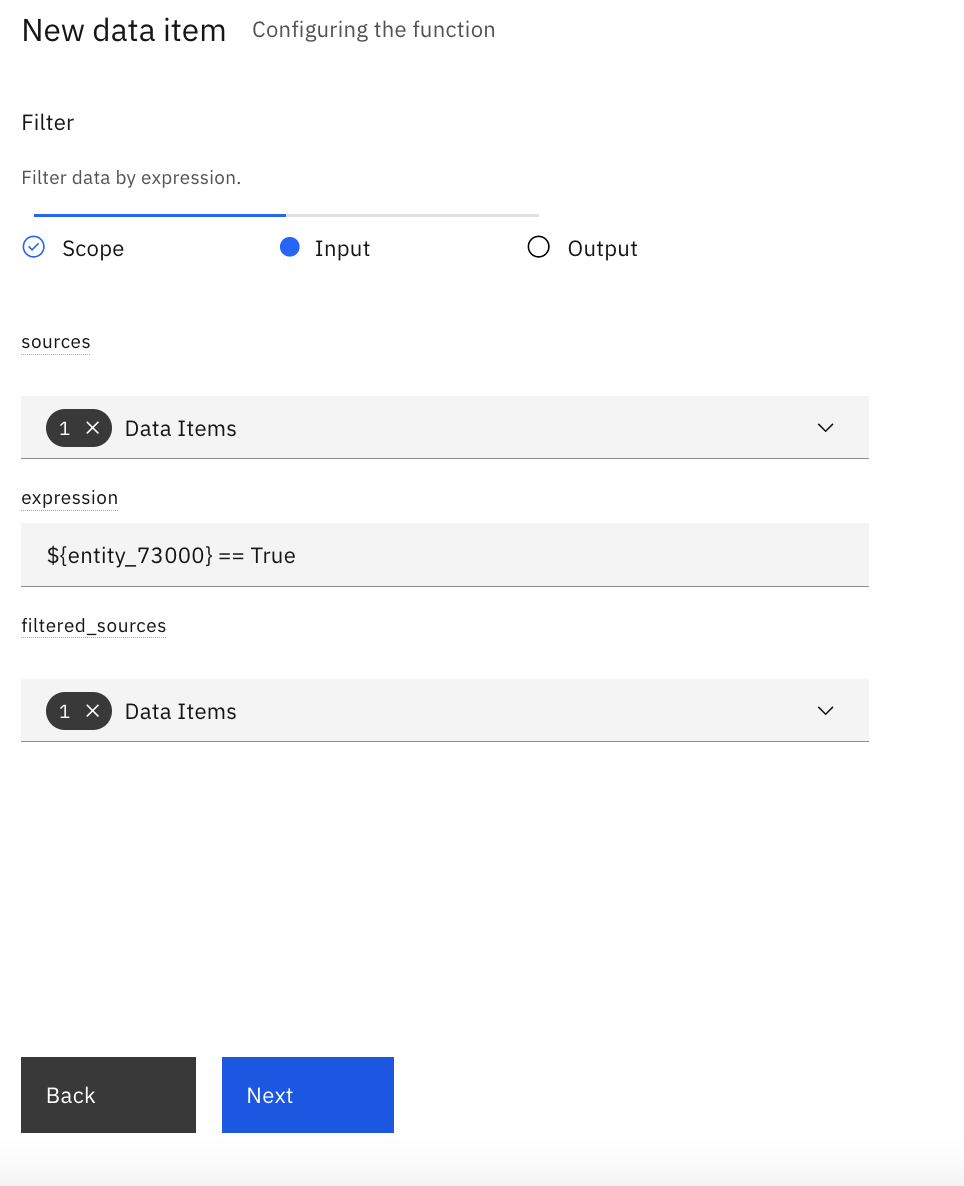The height and width of the screenshot is (1186, 964).
Task: Clear the selection in the sources dropdown
Action: tap(92, 428)
